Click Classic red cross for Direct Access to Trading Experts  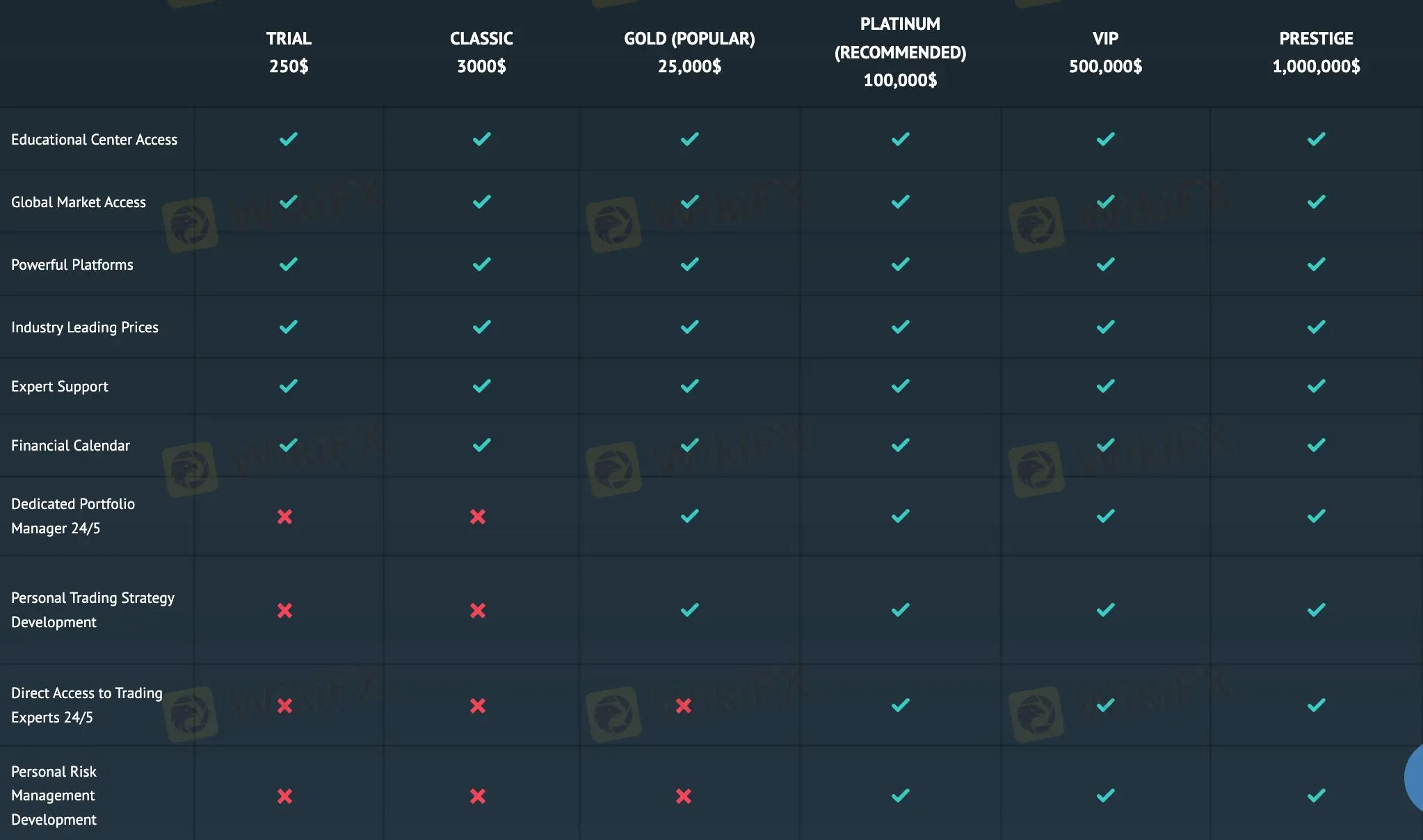pos(478,706)
